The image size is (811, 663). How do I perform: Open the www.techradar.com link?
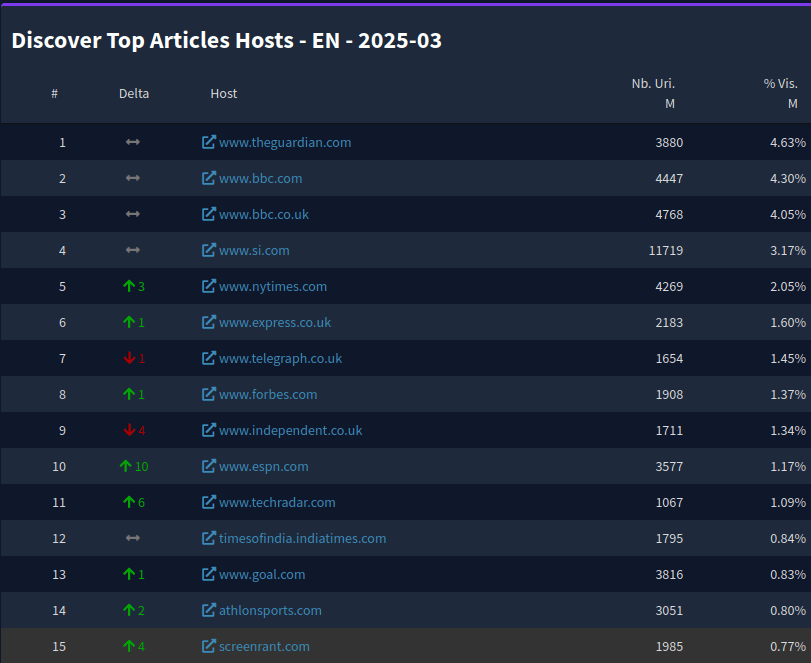tap(277, 502)
